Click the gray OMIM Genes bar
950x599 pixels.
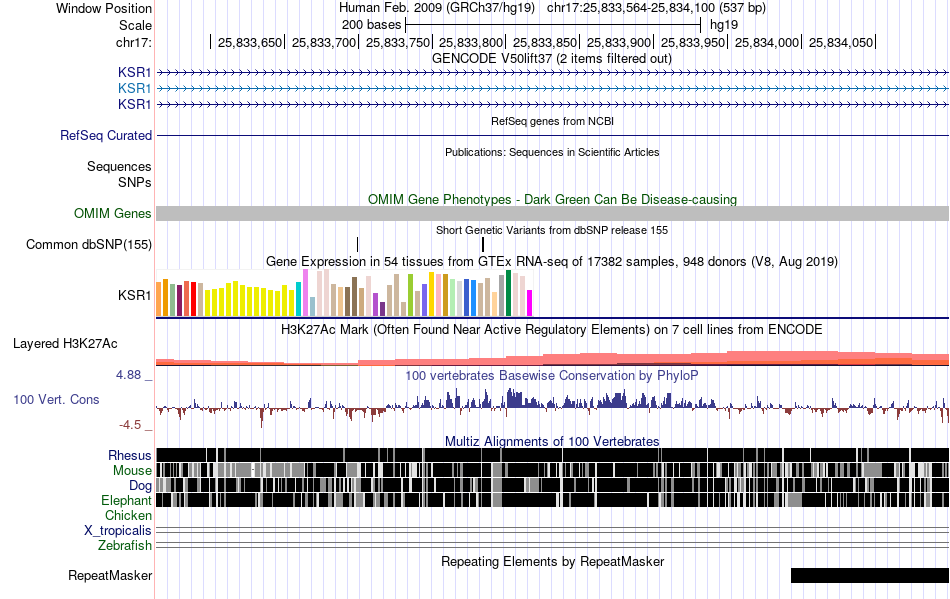(553, 213)
